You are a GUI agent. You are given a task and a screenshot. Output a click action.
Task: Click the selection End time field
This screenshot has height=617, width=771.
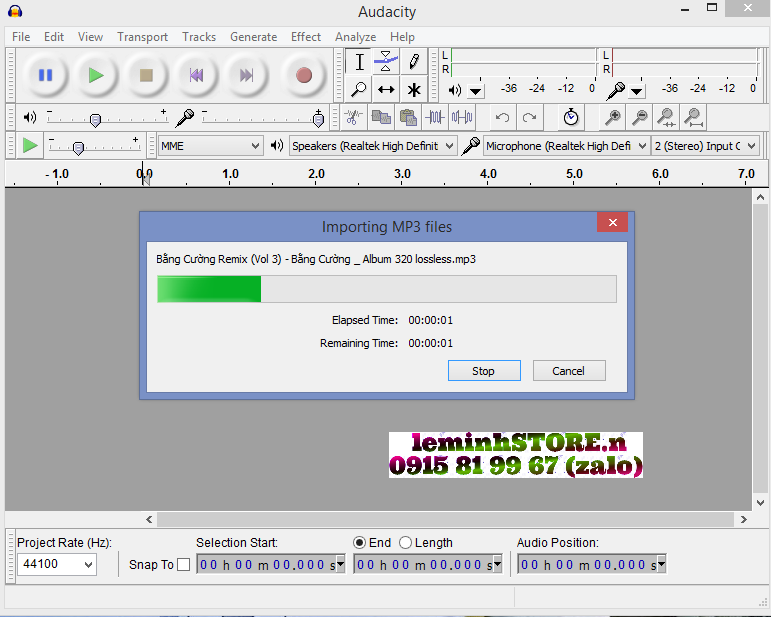423,564
